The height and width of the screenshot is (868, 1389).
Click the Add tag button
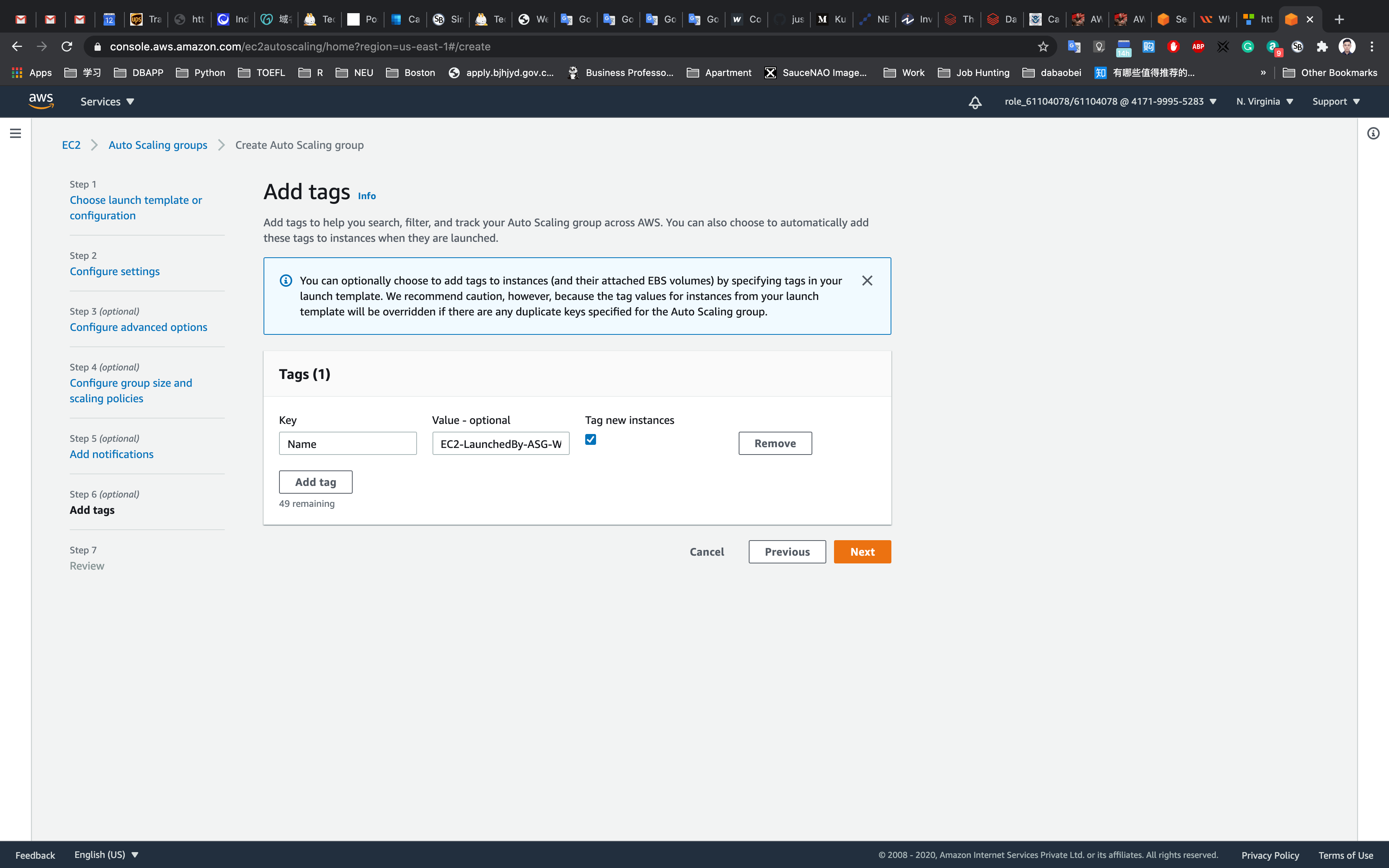coord(316,482)
